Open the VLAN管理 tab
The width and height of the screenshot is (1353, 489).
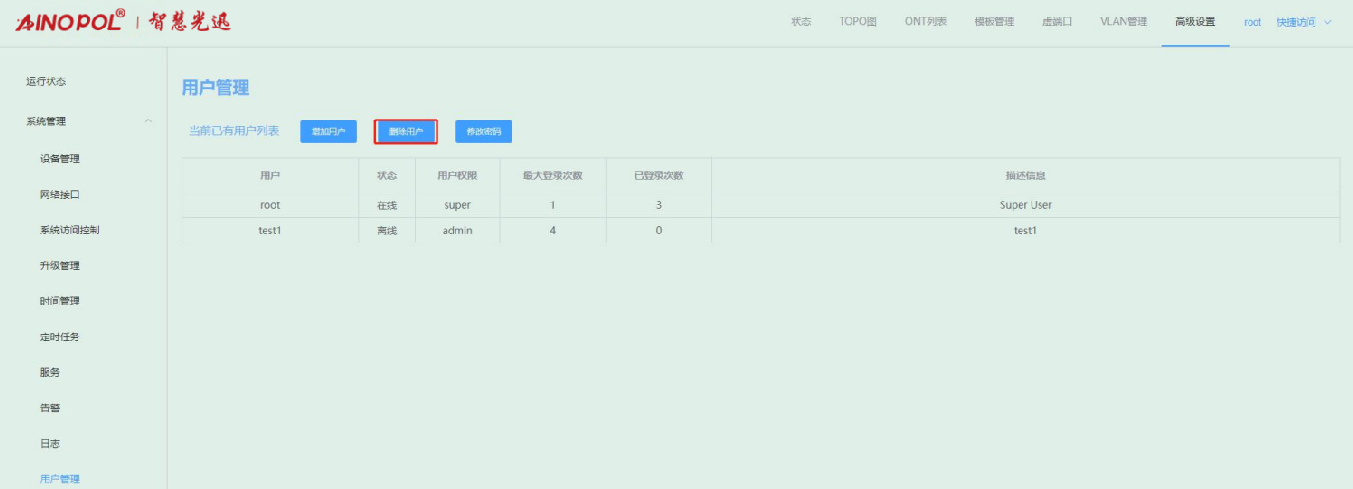[1123, 22]
